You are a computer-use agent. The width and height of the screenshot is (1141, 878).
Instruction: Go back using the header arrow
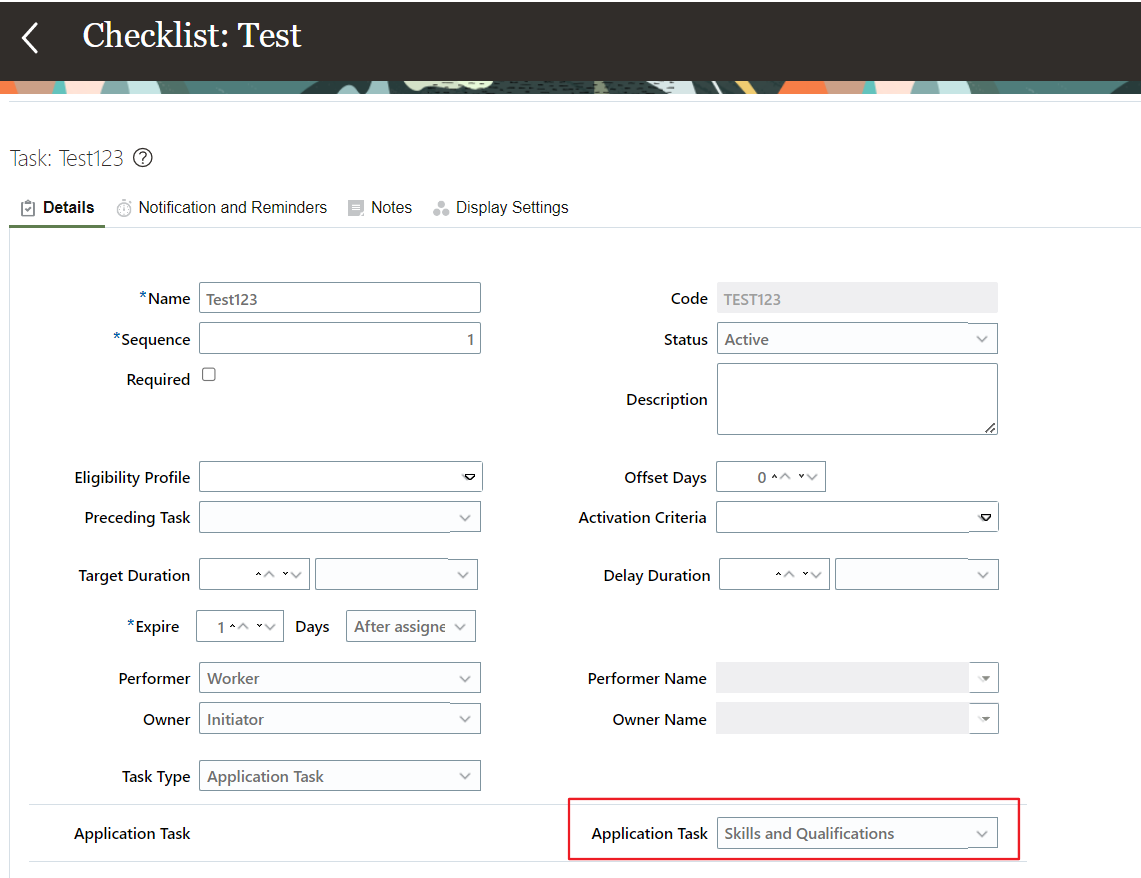(x=30, y=38)
